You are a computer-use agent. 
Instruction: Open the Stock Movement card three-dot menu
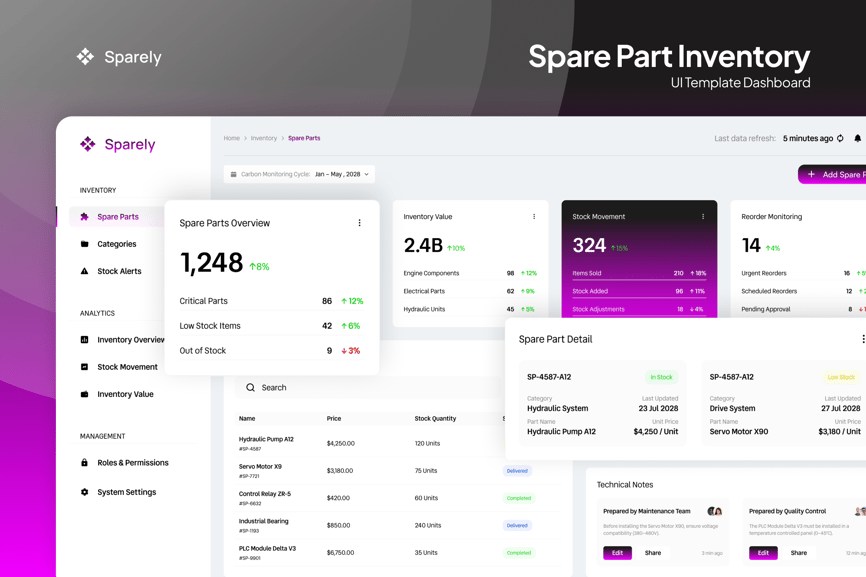pos(703,216)
